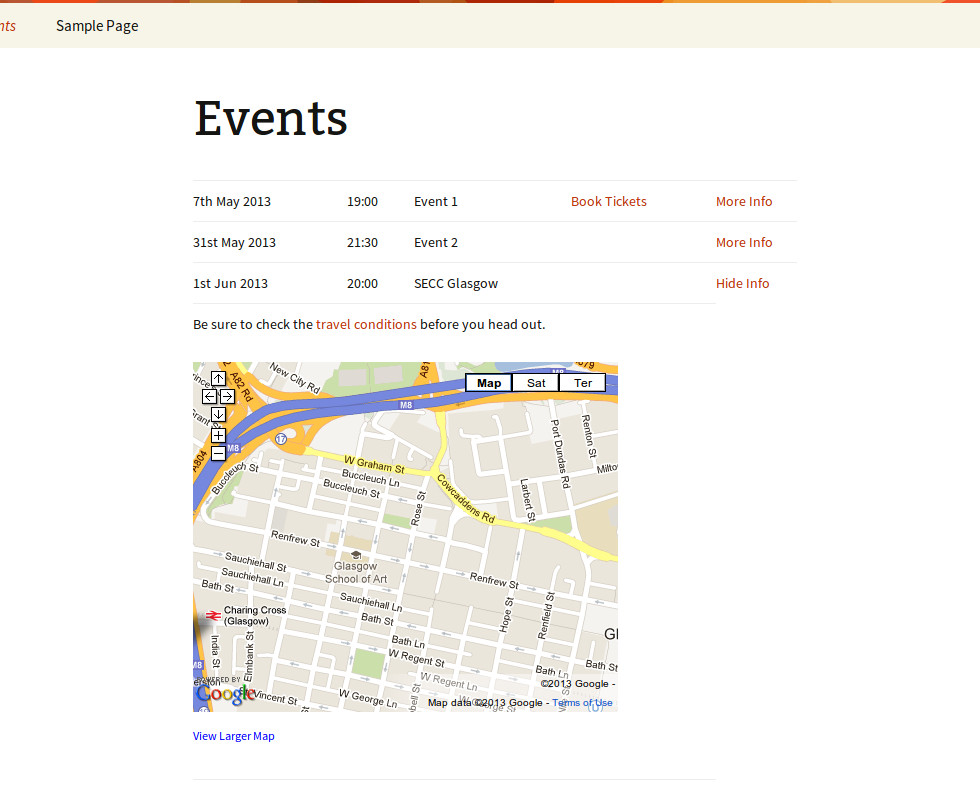Screen dimensions: 980x797
Task: Select the Map view type
Action: 489,383
